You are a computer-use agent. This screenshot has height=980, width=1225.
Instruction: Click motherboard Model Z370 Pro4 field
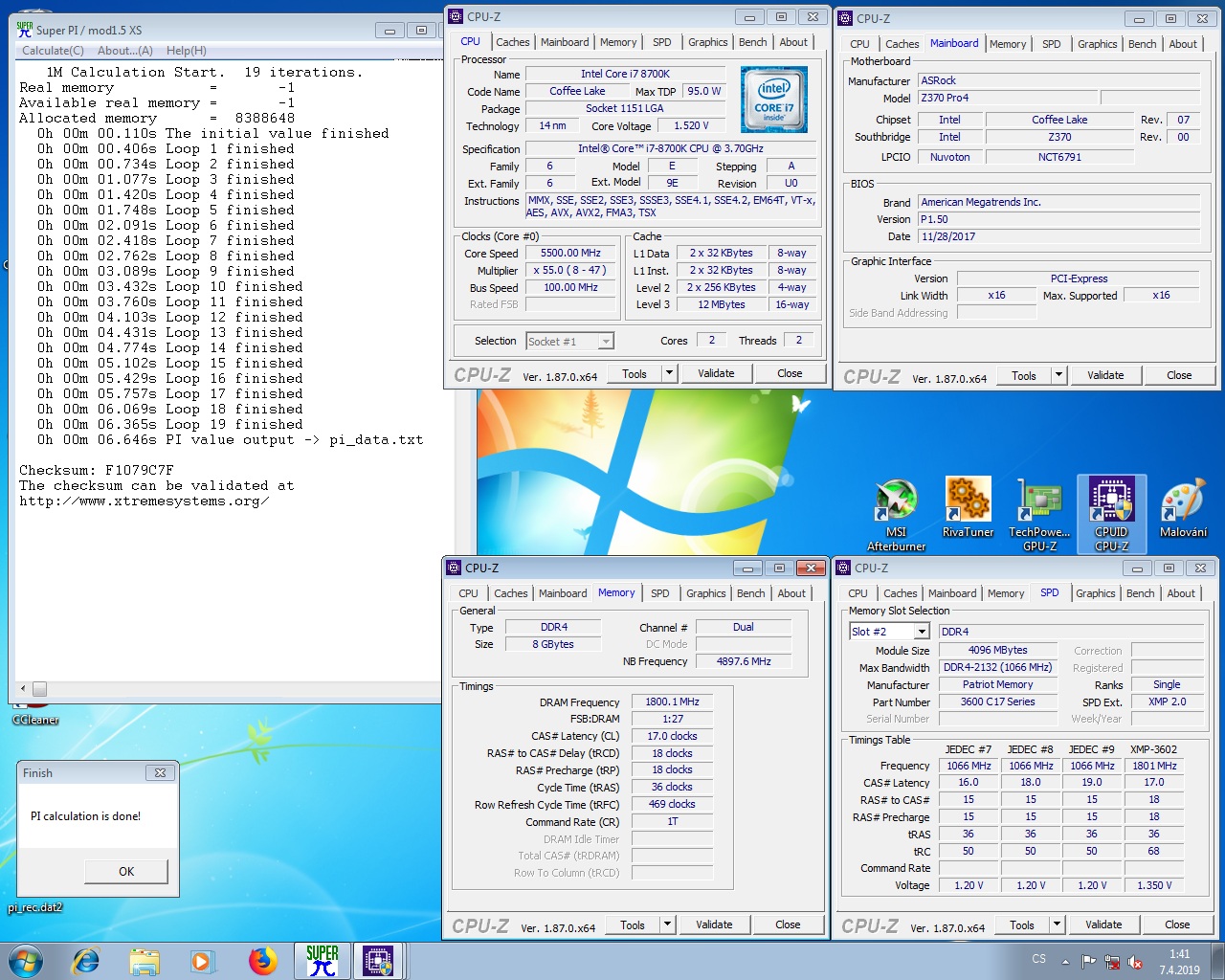(1007, 98)
